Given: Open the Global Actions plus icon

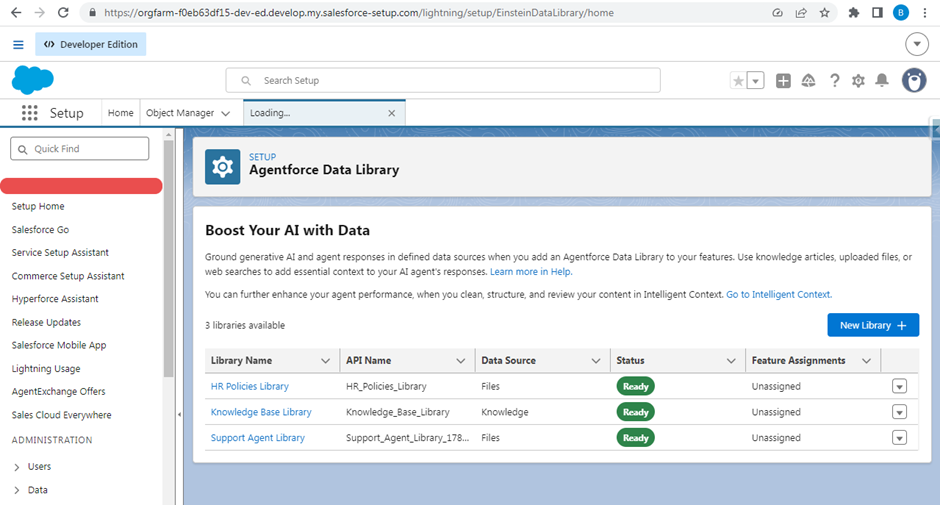Looking at the screenshot, I should click(x=783, y=80).
